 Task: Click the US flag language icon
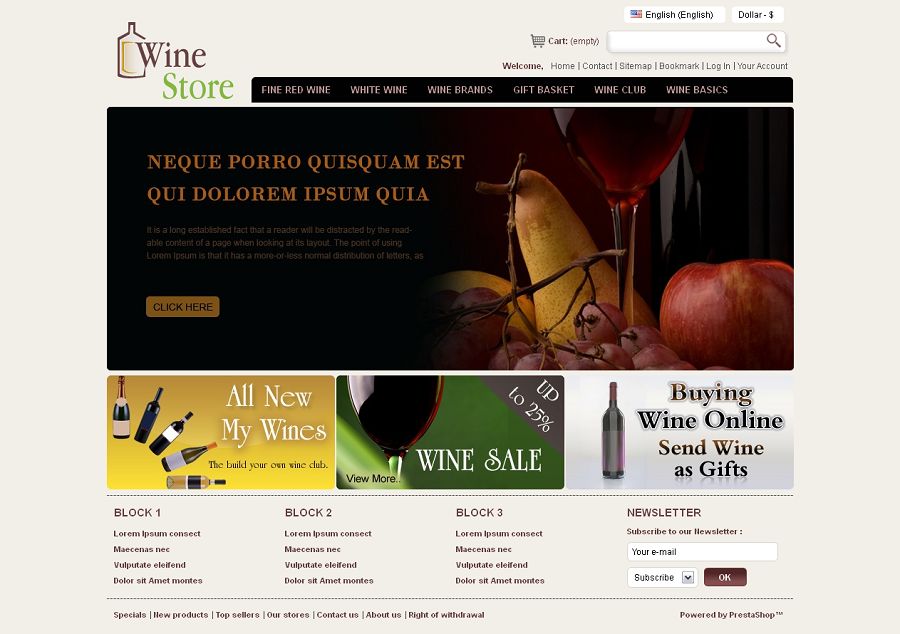click(636, 14)
